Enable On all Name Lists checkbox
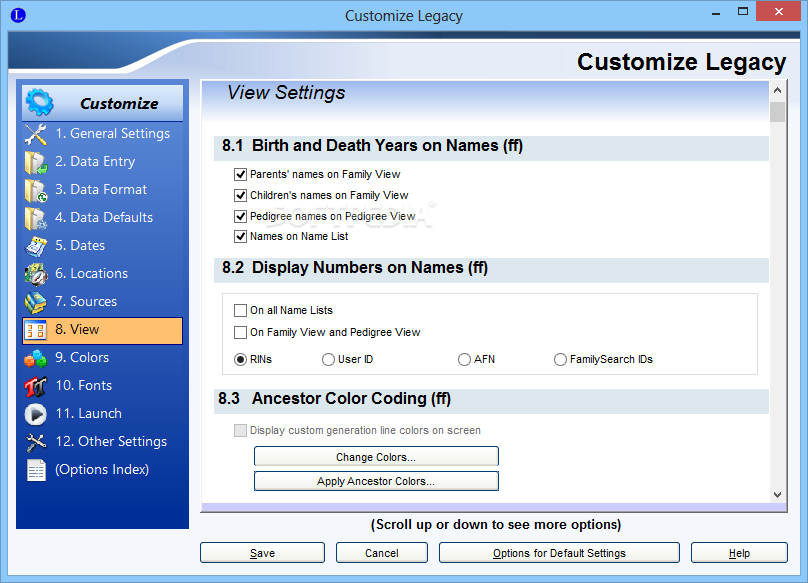Image resolution: width=808 pixels, height=583 pixels. [240, 310]
